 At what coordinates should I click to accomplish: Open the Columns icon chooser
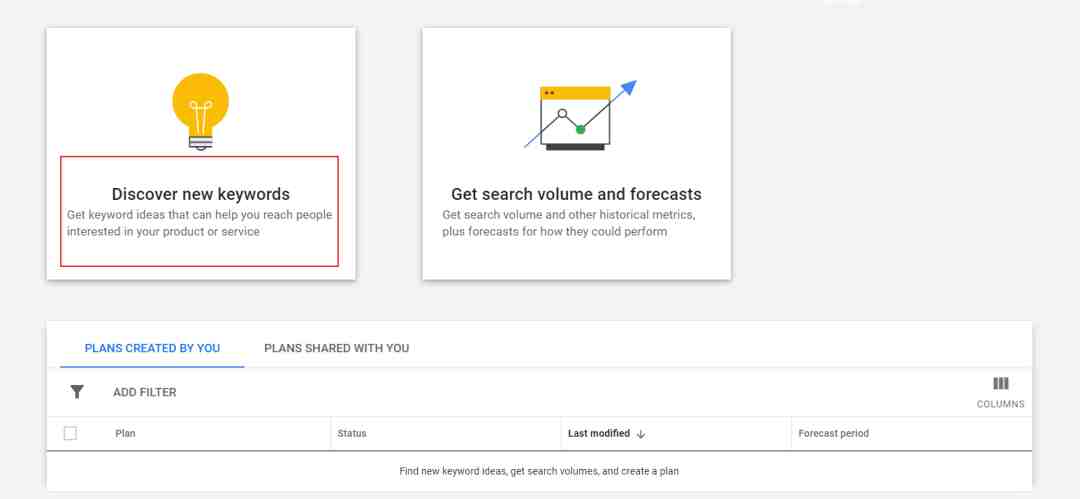coord(1001,384)
